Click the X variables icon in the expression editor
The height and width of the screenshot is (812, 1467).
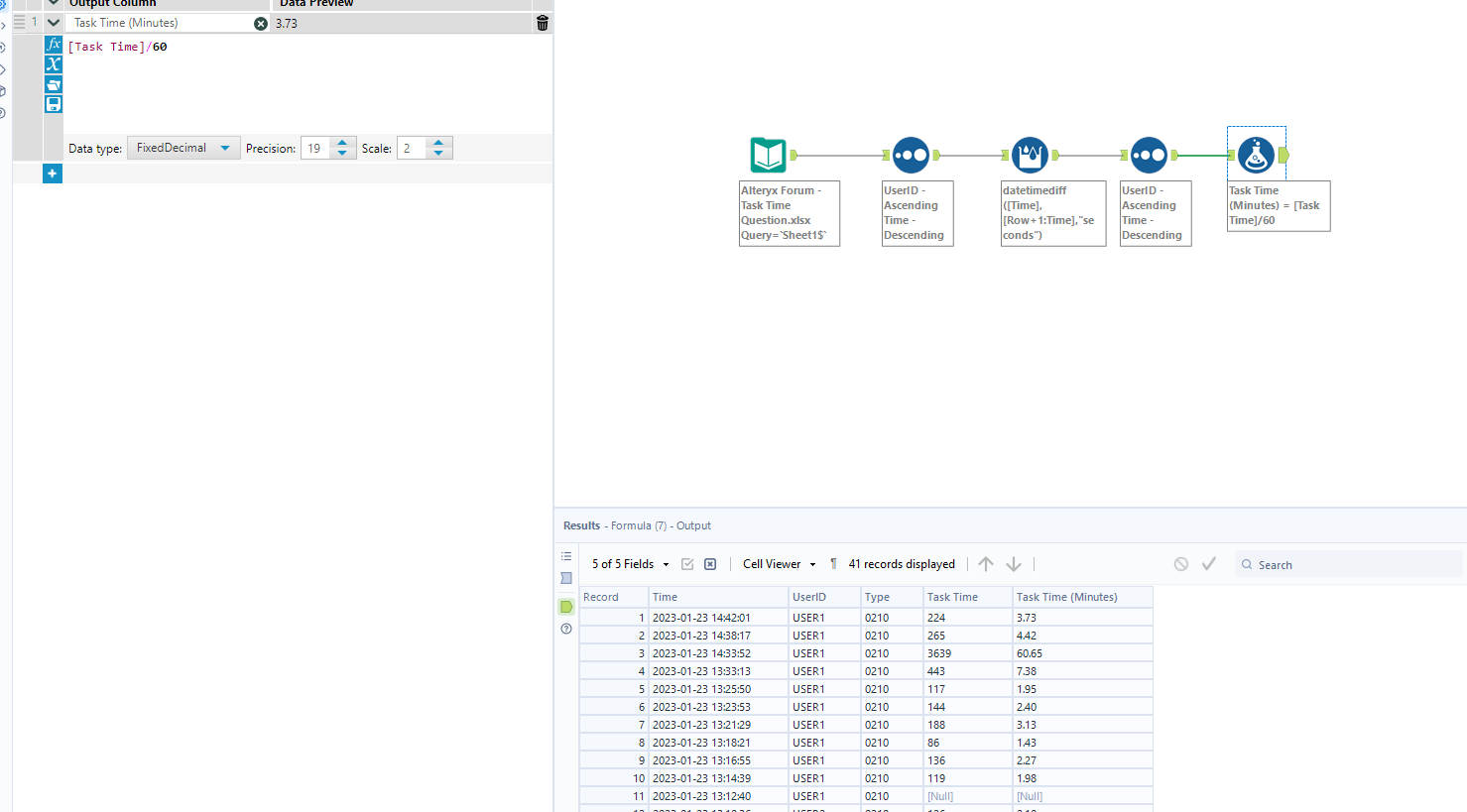[x=53, y=63]
